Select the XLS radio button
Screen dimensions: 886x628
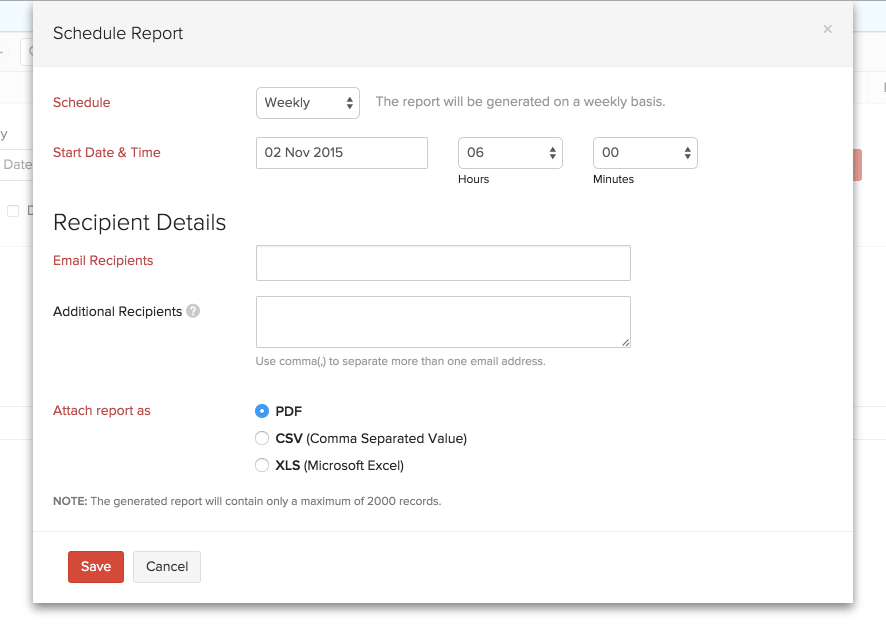tap(262, 465)
